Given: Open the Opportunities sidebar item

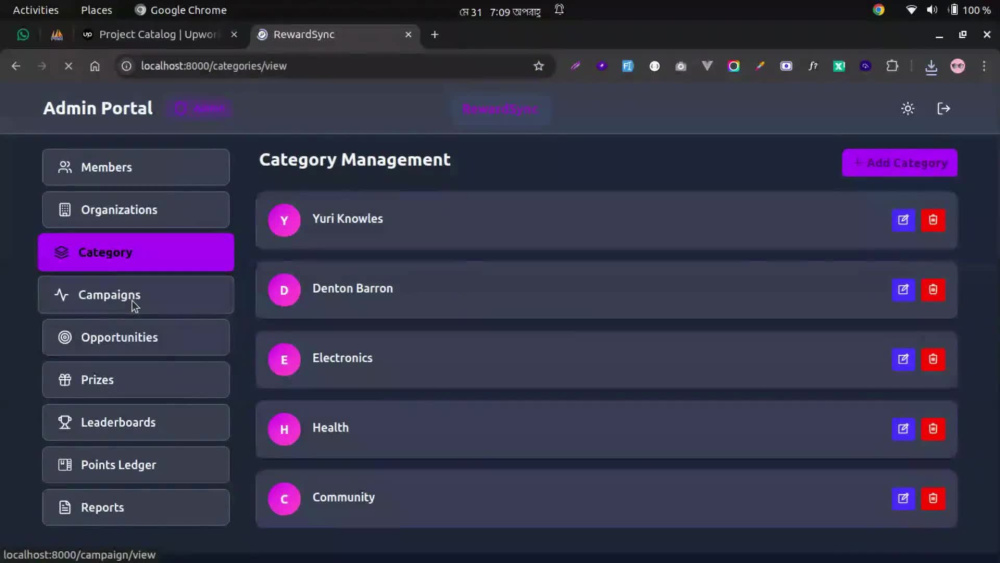Looking at the screenshot, I should point(136,337).
